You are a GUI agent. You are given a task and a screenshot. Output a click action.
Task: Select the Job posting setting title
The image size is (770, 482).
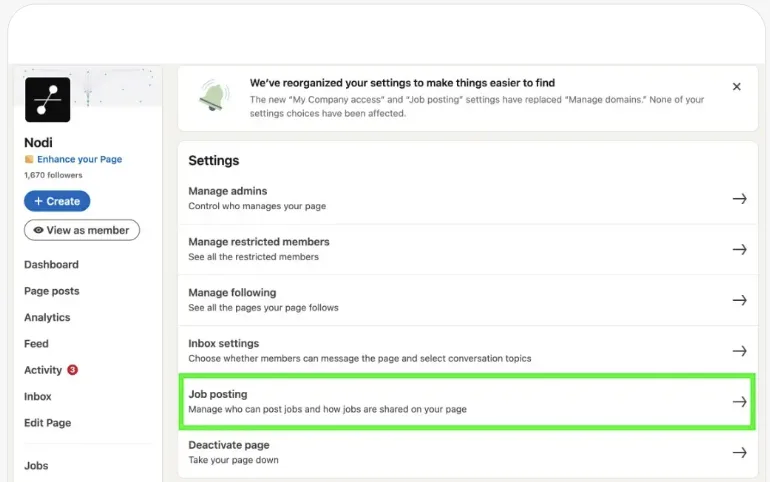pos(218,394)
